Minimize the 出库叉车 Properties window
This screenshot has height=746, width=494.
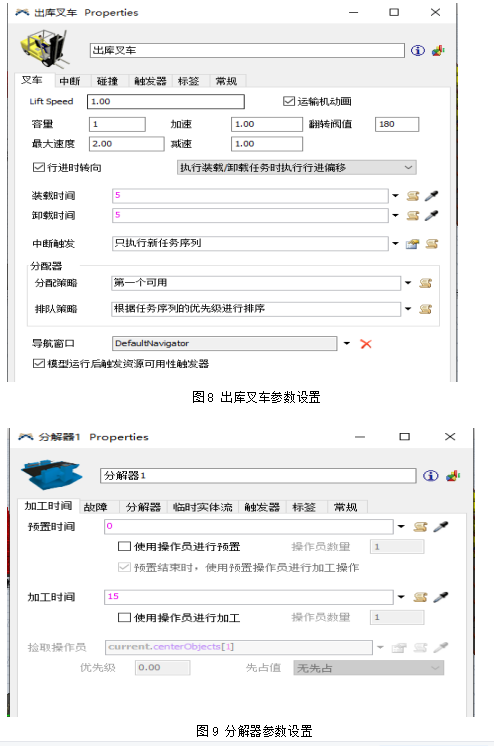pos(353,12)
